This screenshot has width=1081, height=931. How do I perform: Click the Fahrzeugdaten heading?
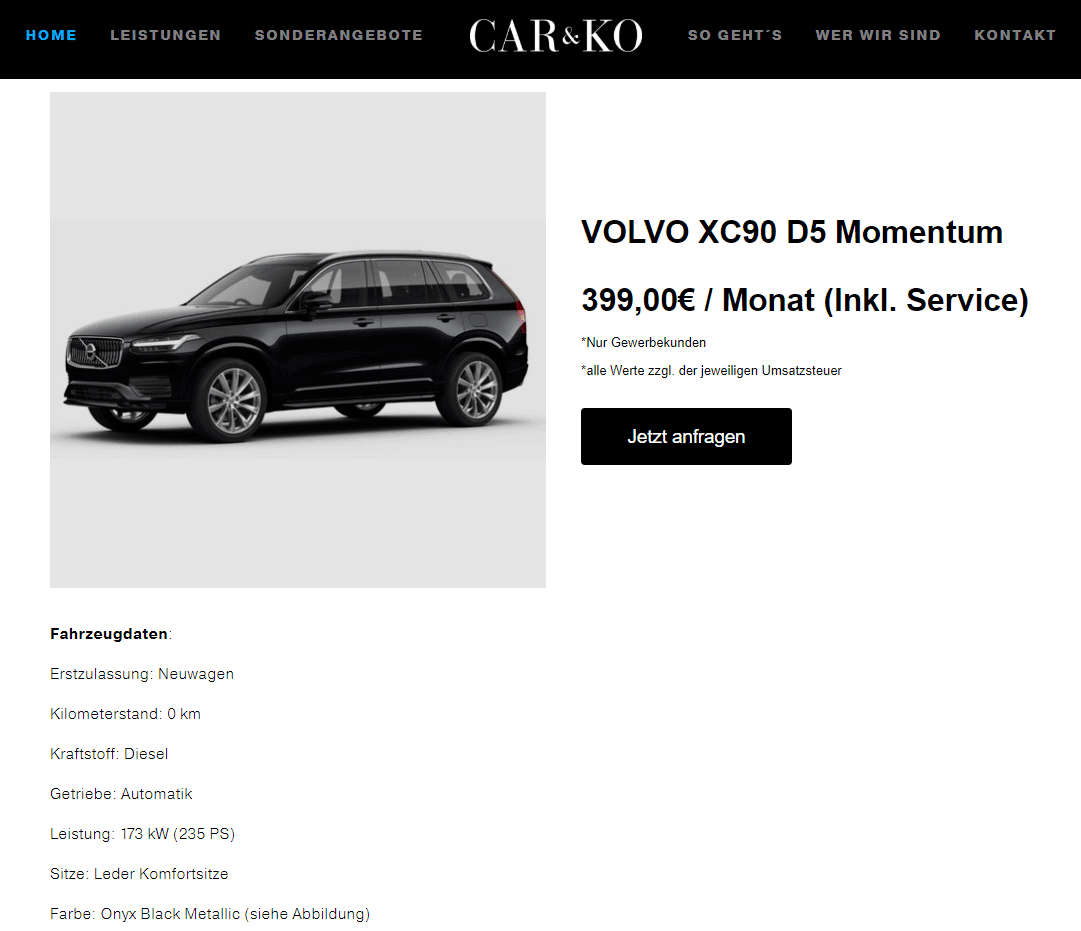pos(109,634)
